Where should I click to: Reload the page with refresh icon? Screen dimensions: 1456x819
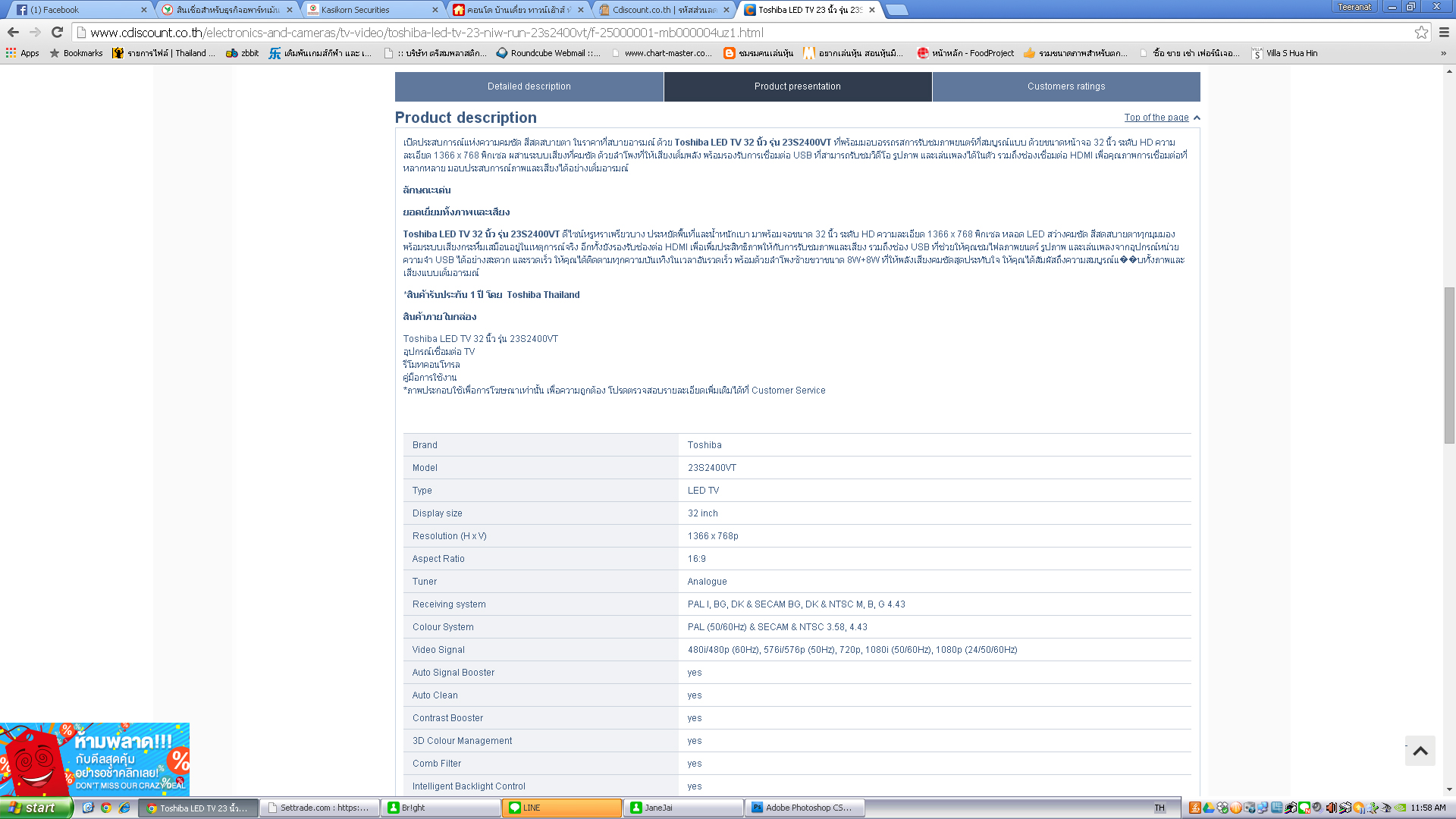[57, 32]
